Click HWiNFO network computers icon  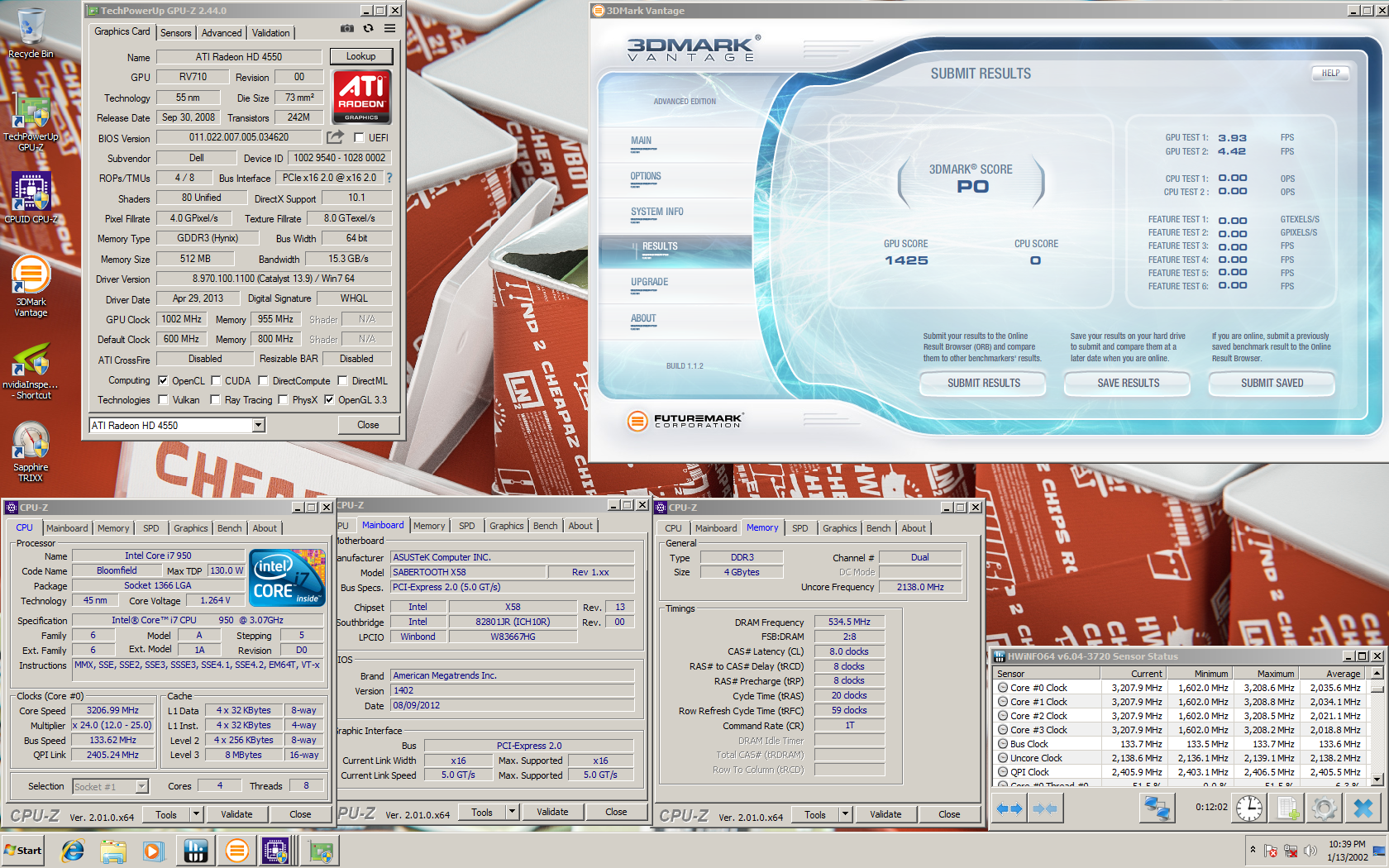(1157, 808)
